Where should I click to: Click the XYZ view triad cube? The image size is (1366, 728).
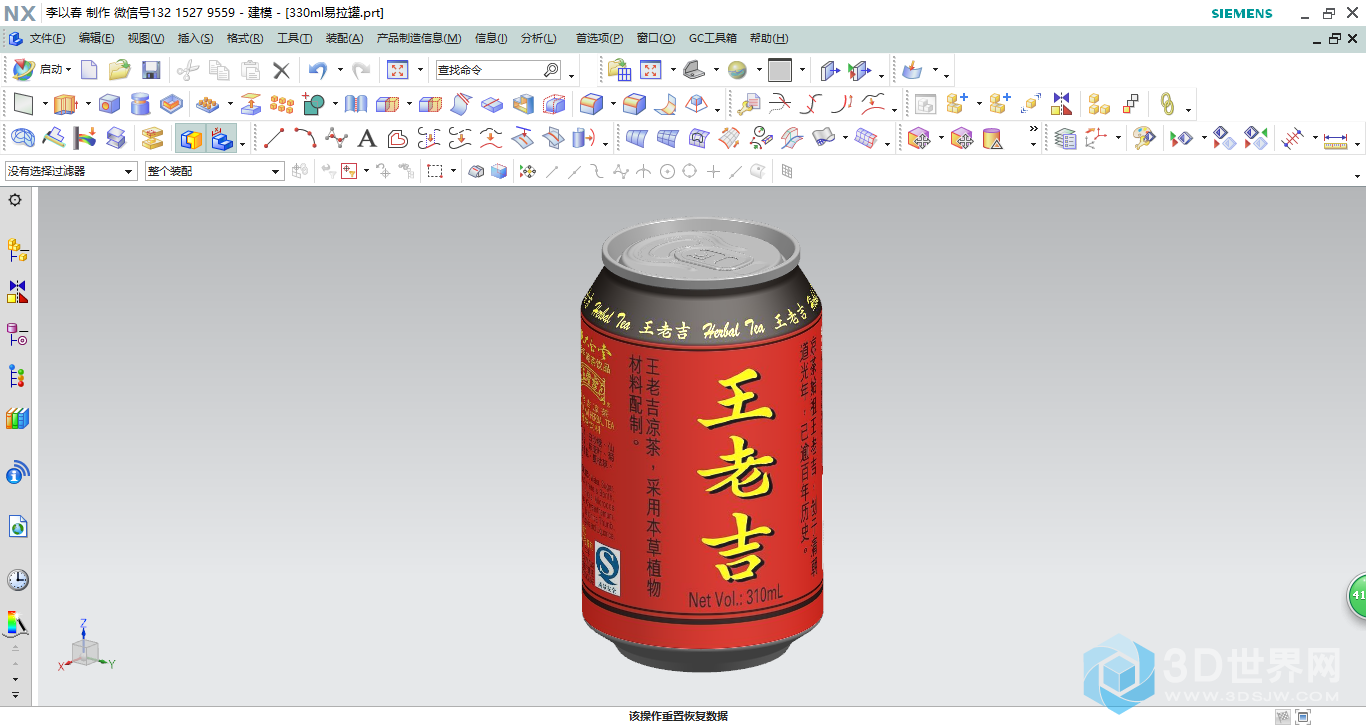(x=86, y=651)
